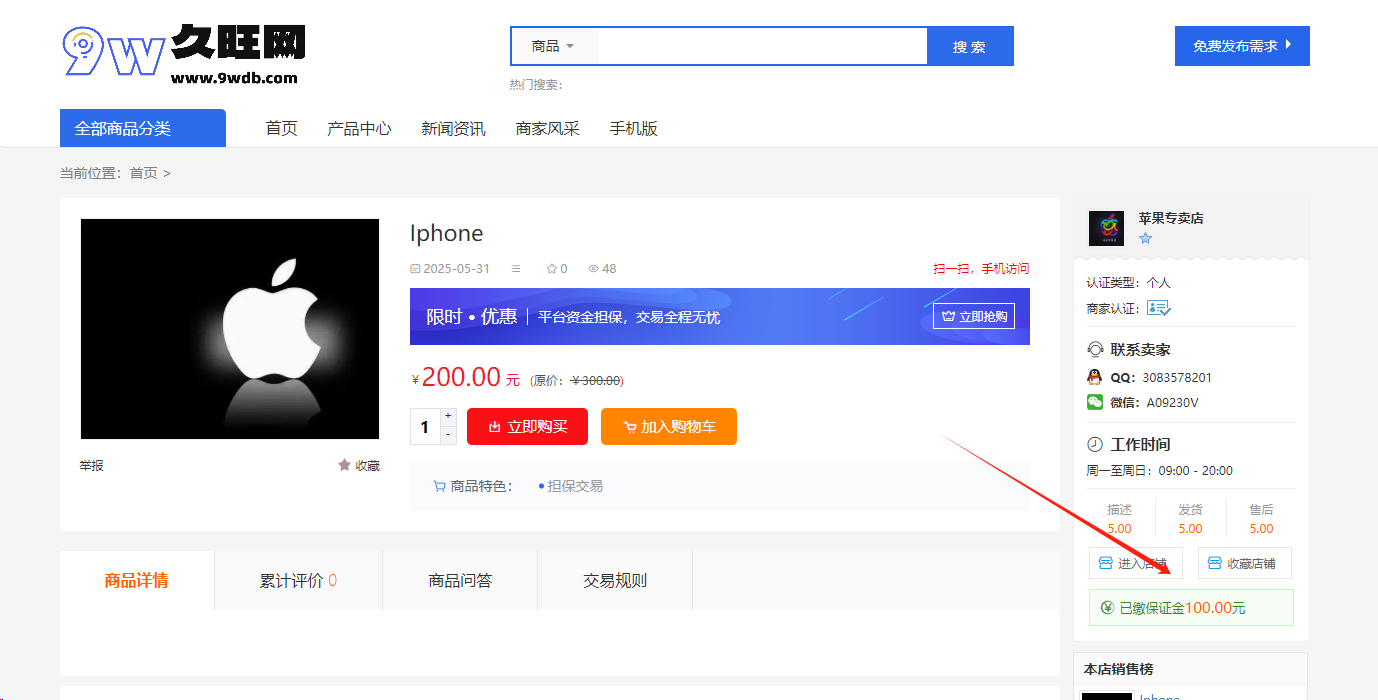Open 手机版 in the navigation bar
This screenshot has width=1378, height=700.
pos(634,128)
